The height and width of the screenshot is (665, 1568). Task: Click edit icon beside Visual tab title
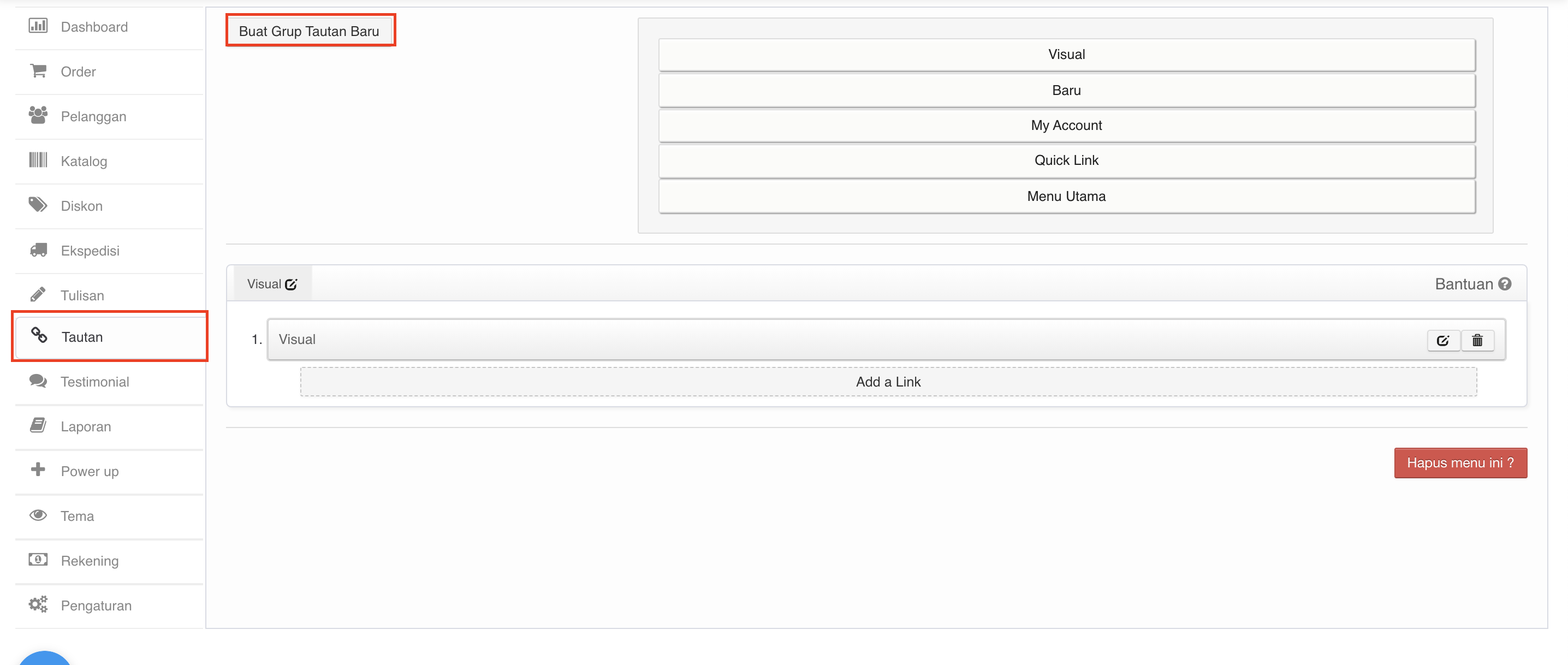pyautogui.click(x=291, y=284)
